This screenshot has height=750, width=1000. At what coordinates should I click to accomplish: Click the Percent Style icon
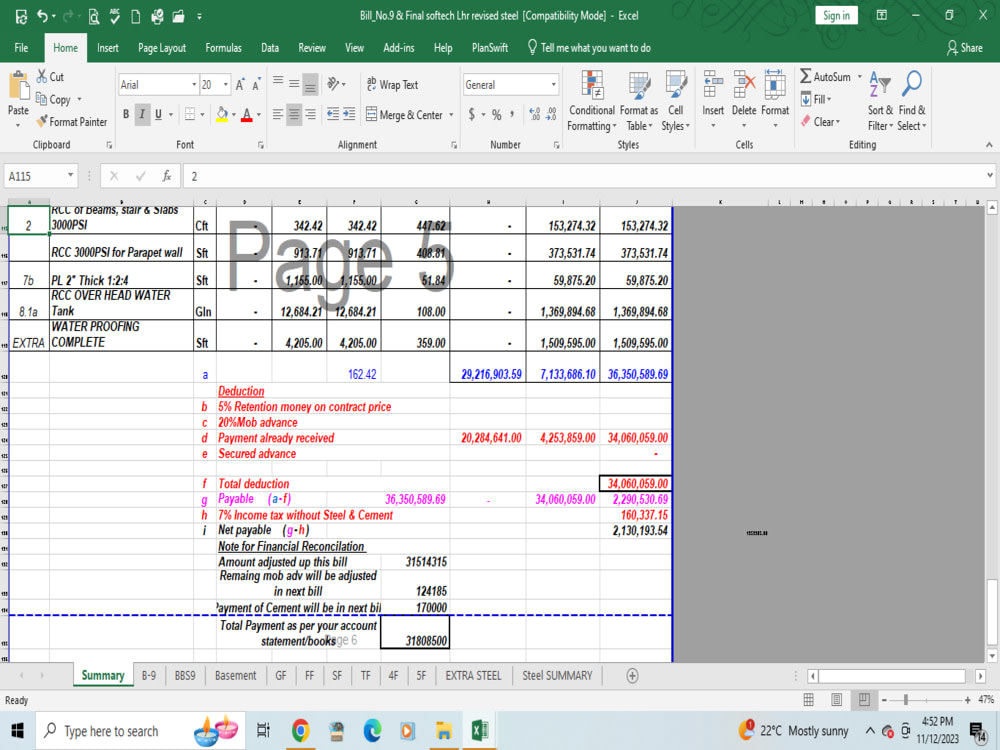click(x=499, y=114)
